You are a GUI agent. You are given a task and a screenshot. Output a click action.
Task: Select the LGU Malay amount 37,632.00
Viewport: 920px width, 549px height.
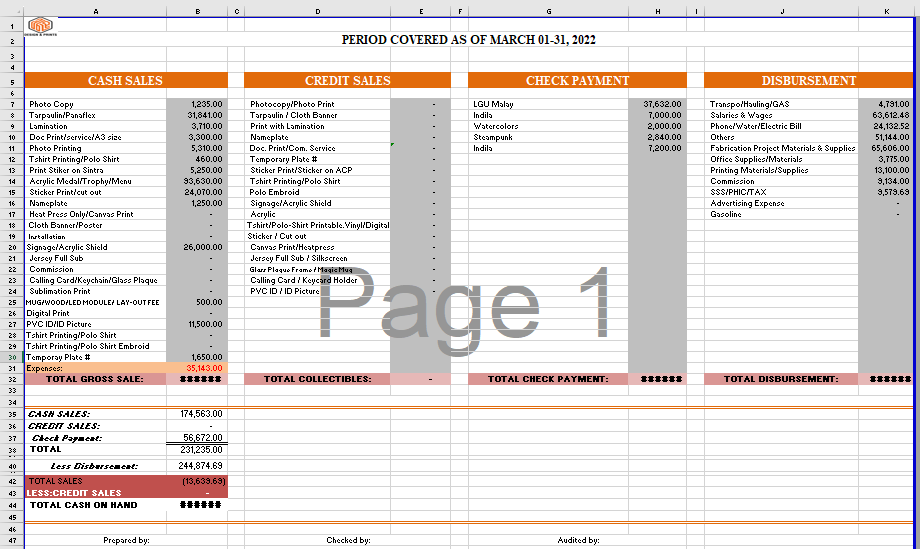click(x=657, y=104)
